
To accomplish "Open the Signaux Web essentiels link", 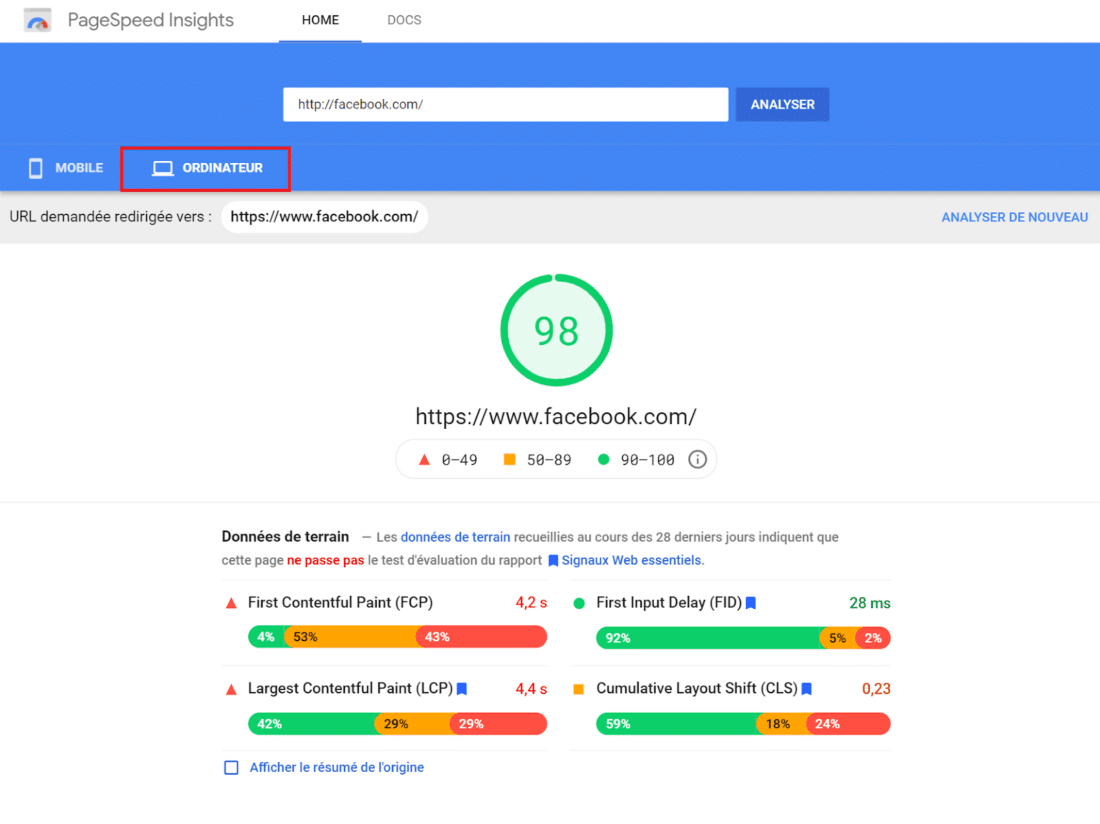I will 631,560.
